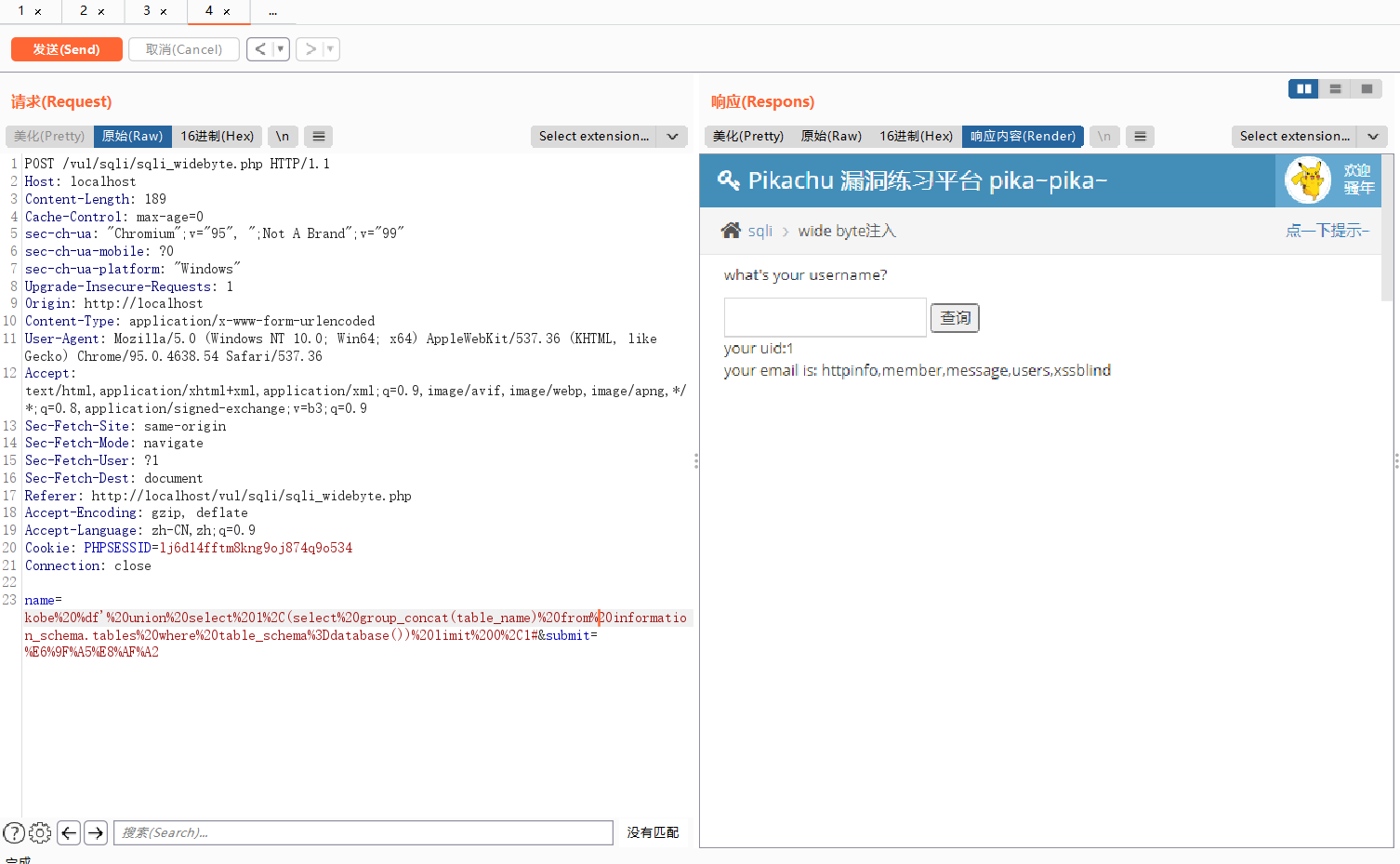Click the home icon in breadcrumb

(732, 231)
